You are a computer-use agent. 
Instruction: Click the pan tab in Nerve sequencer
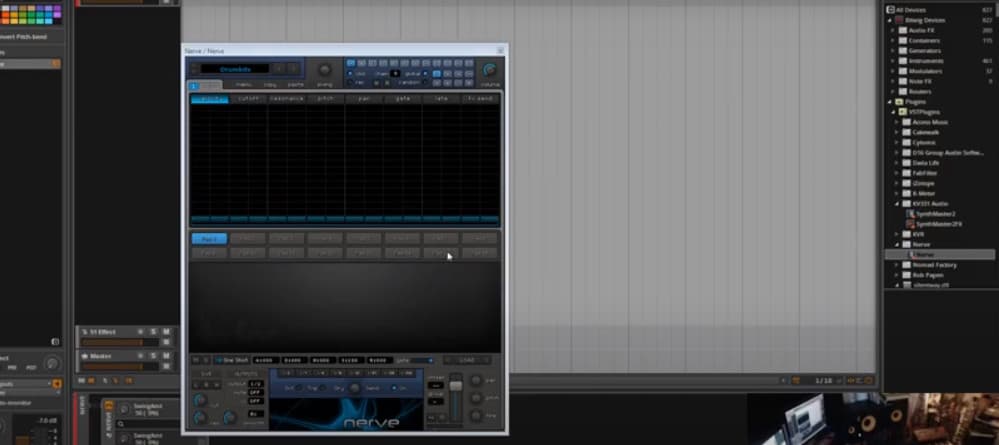pos(364,99)
